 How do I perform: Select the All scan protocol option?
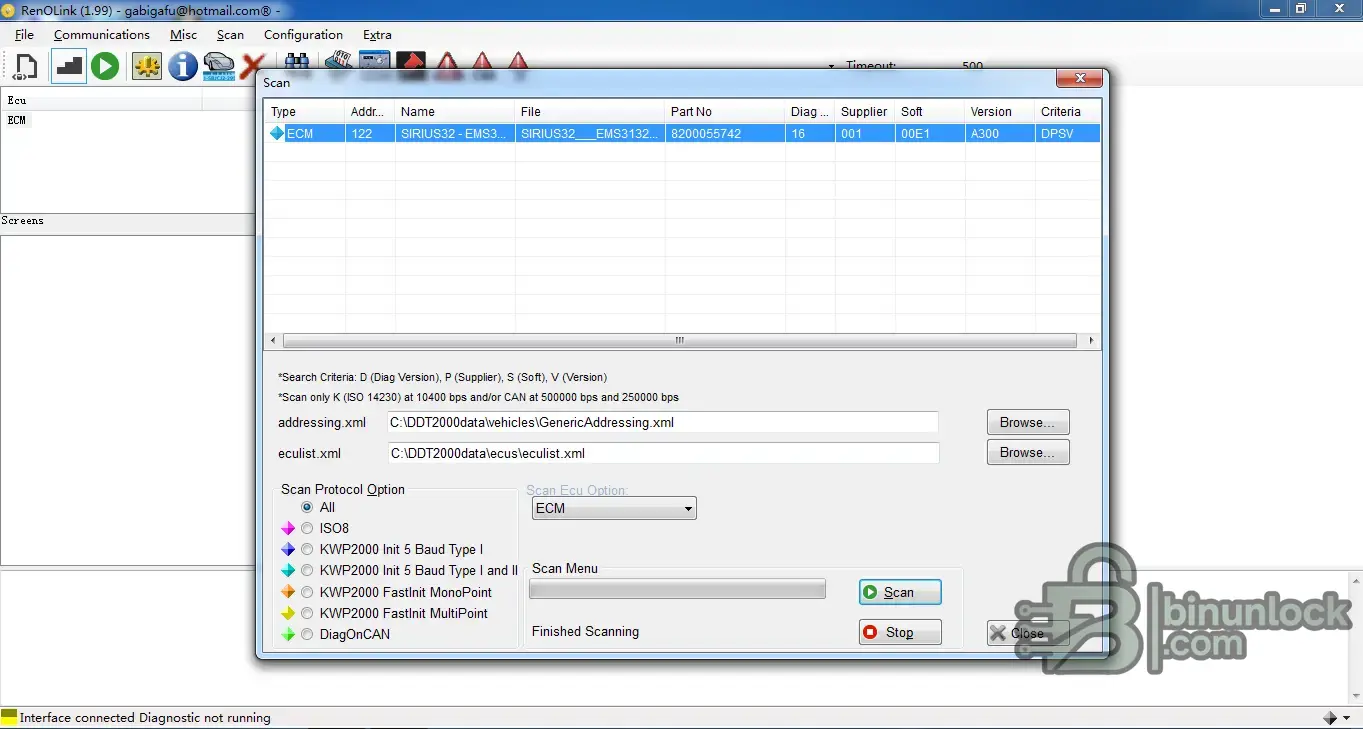pyautogui.click(x=307, y=507)
